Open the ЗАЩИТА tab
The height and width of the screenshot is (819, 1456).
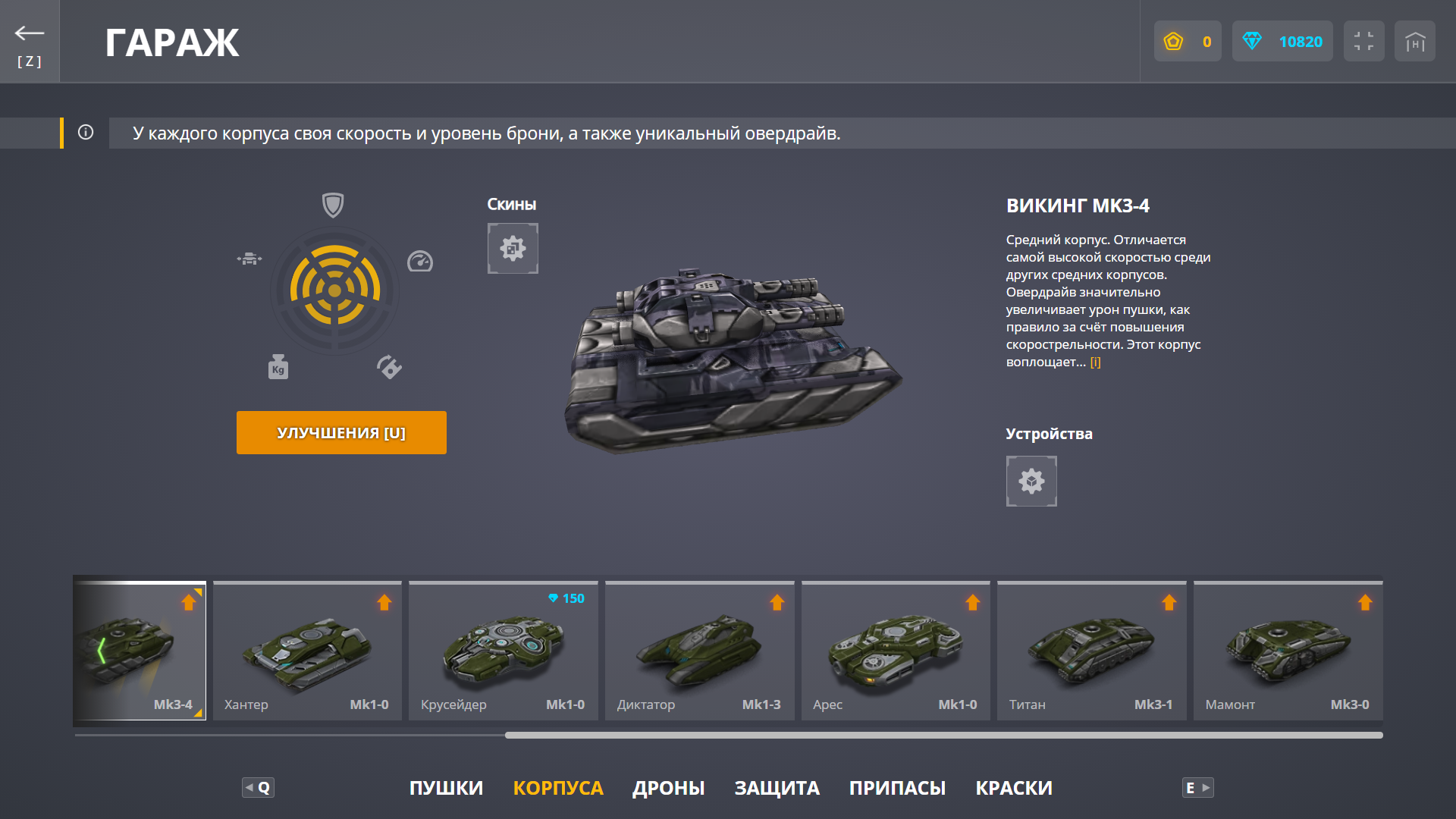click(x=777, y=788)
